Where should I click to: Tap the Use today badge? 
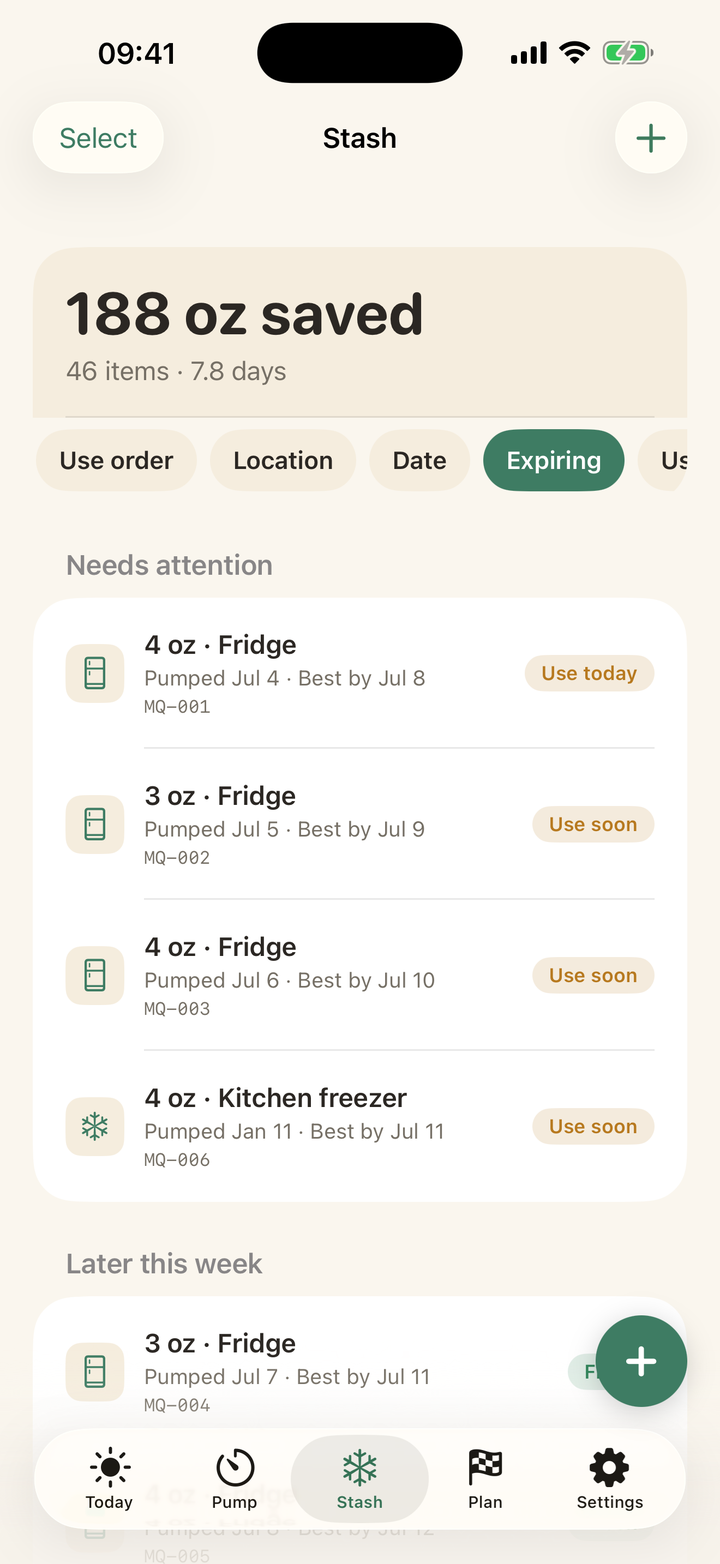pos(589,673)
